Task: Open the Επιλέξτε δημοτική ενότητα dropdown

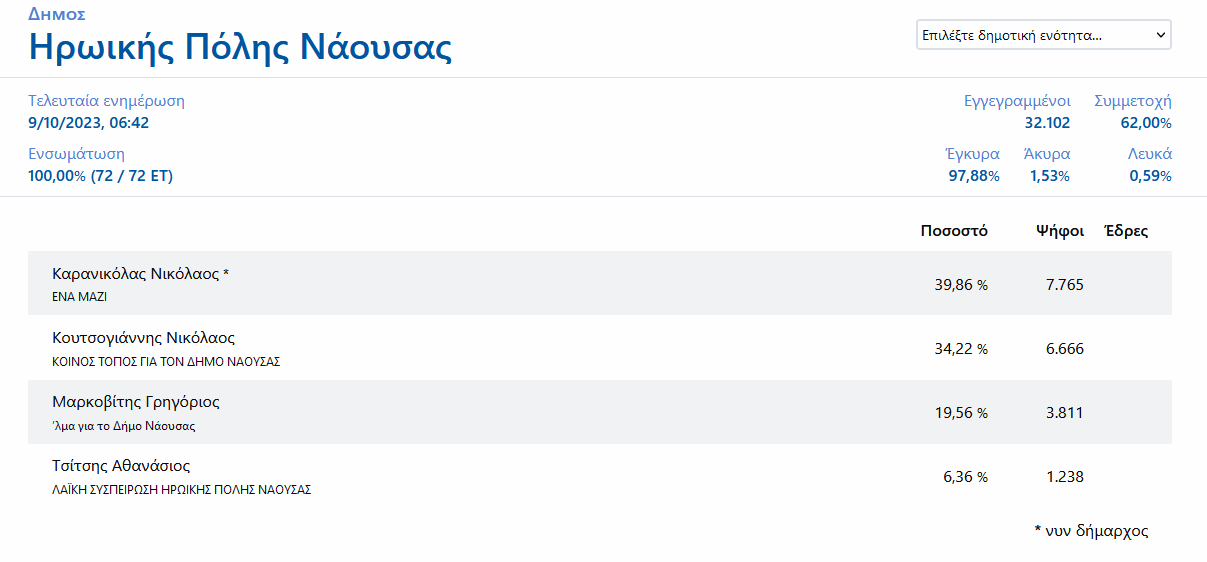Action: coord(1043,35)
